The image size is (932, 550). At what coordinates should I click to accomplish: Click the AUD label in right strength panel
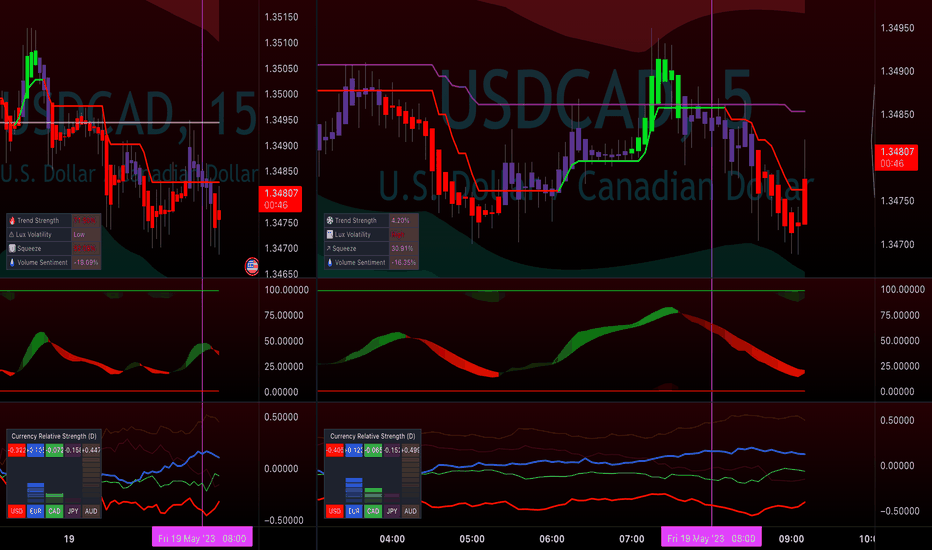tap(411, 511)
